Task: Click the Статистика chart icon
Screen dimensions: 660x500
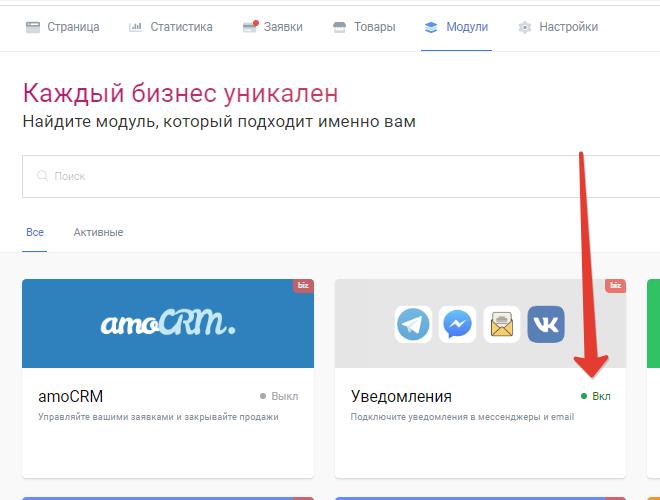Action: pos(135,27)
